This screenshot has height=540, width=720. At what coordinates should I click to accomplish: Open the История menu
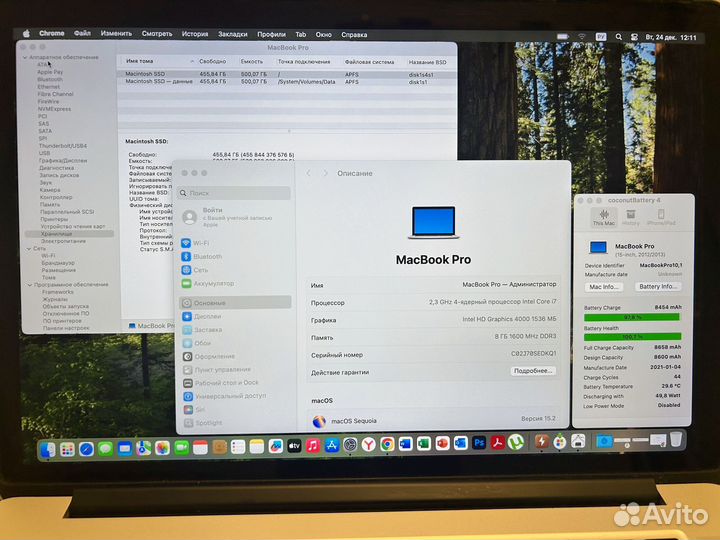[195, 34]
